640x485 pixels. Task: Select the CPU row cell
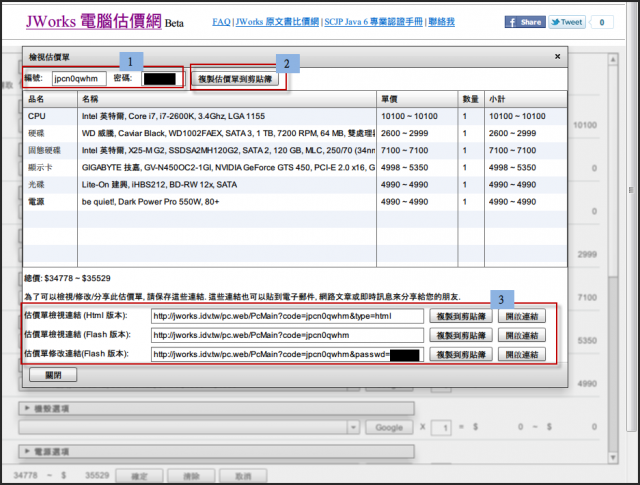coord(50,116)
